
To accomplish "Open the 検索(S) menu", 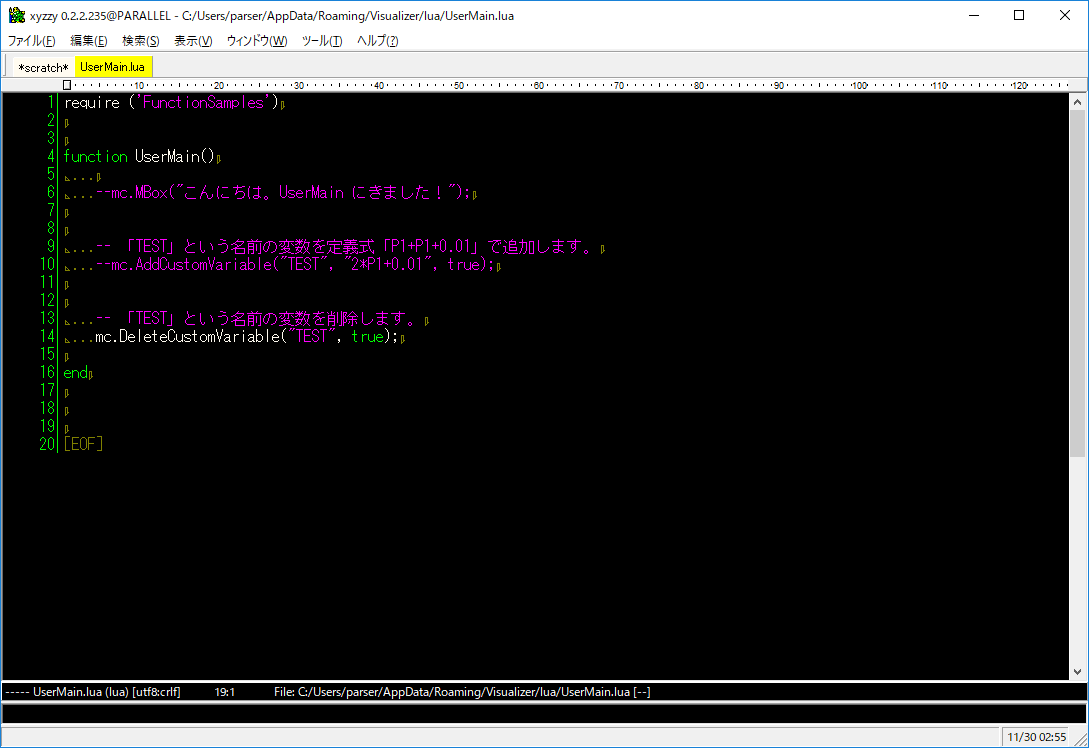I will 140,41.
